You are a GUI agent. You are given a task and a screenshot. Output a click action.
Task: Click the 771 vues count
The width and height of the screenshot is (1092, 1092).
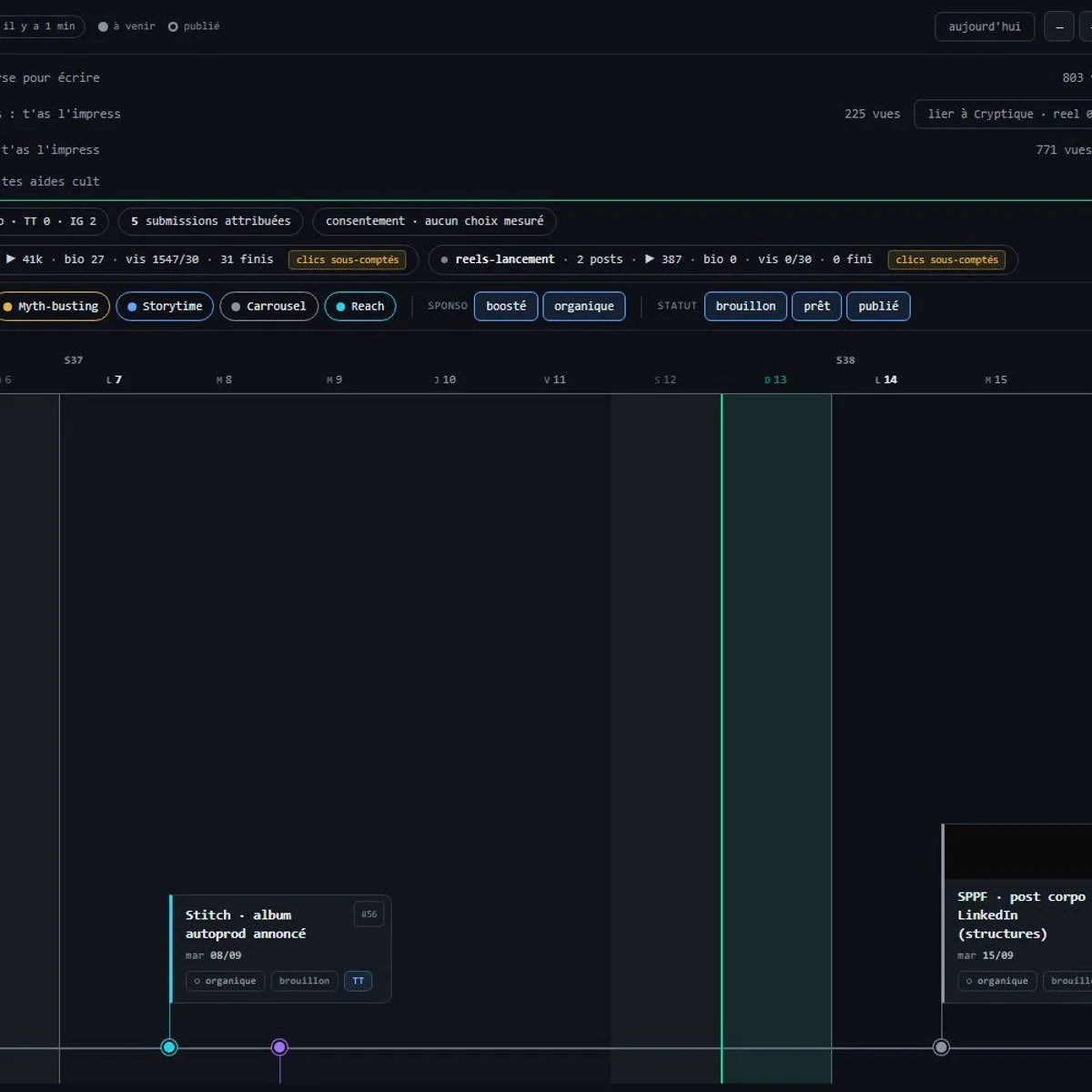click(1064, 150)
